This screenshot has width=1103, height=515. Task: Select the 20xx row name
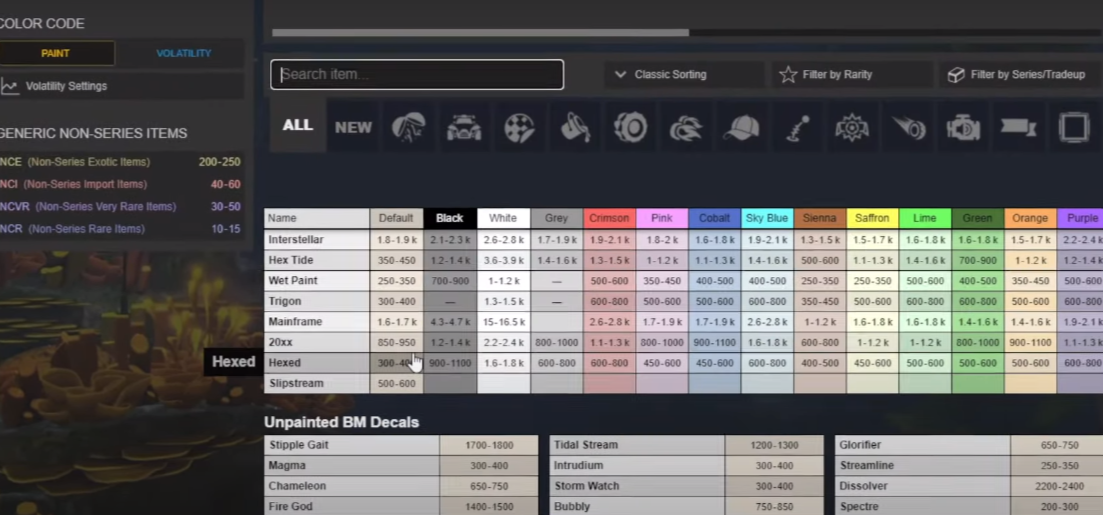[317, 342]
